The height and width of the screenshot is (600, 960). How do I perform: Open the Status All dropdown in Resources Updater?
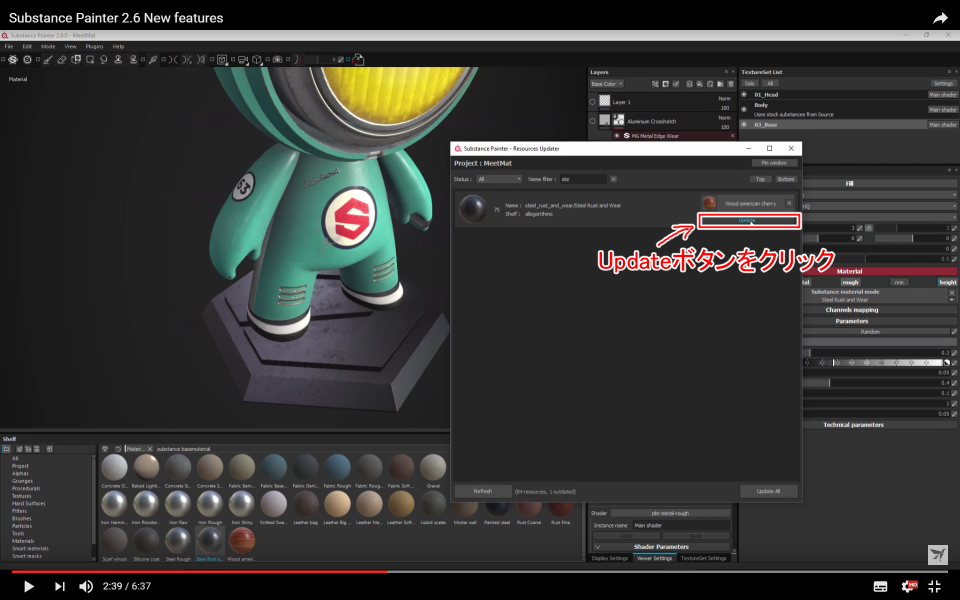(499, 179)
